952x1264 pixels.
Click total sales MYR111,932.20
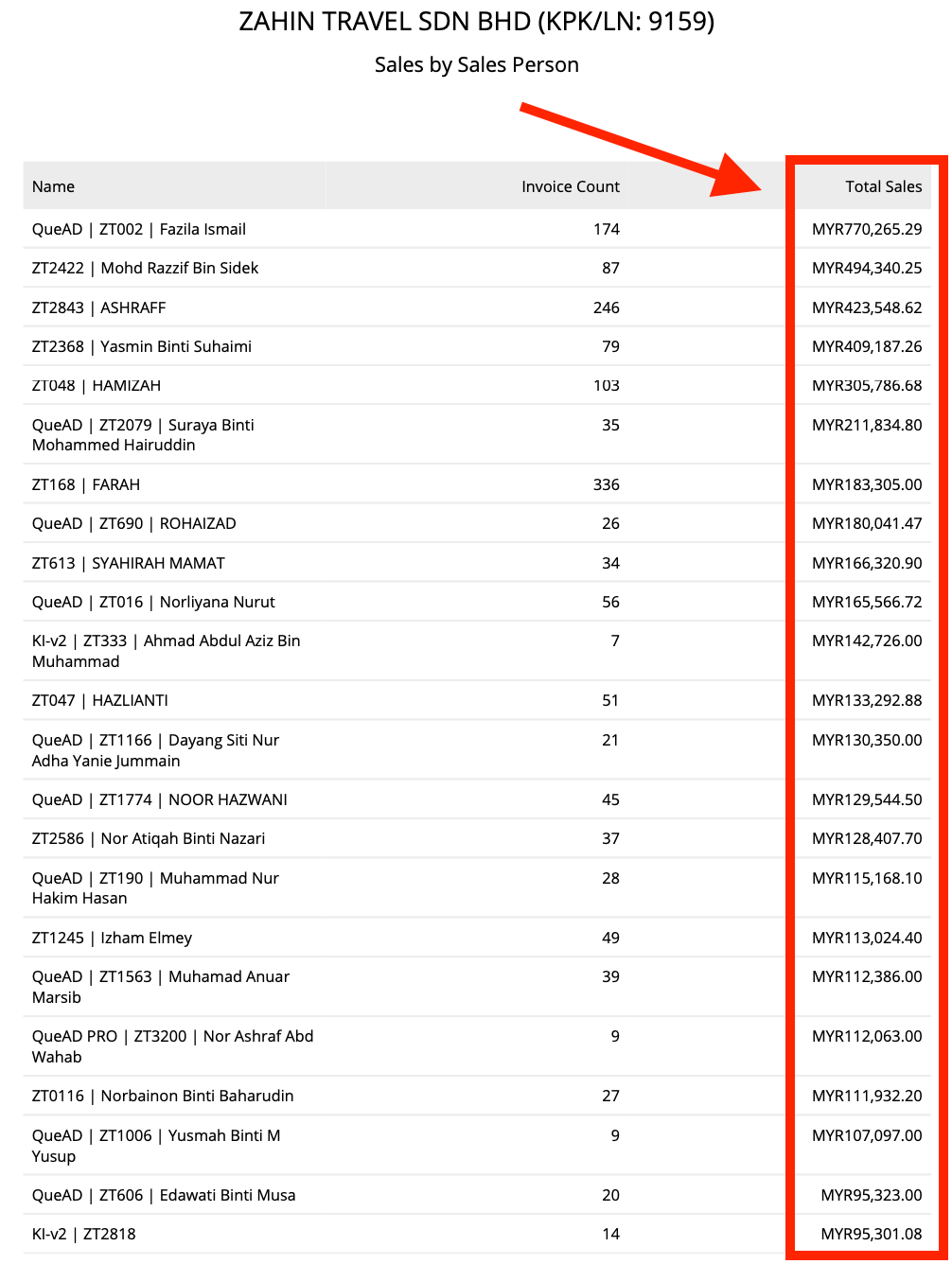[x=867, y=1096]
